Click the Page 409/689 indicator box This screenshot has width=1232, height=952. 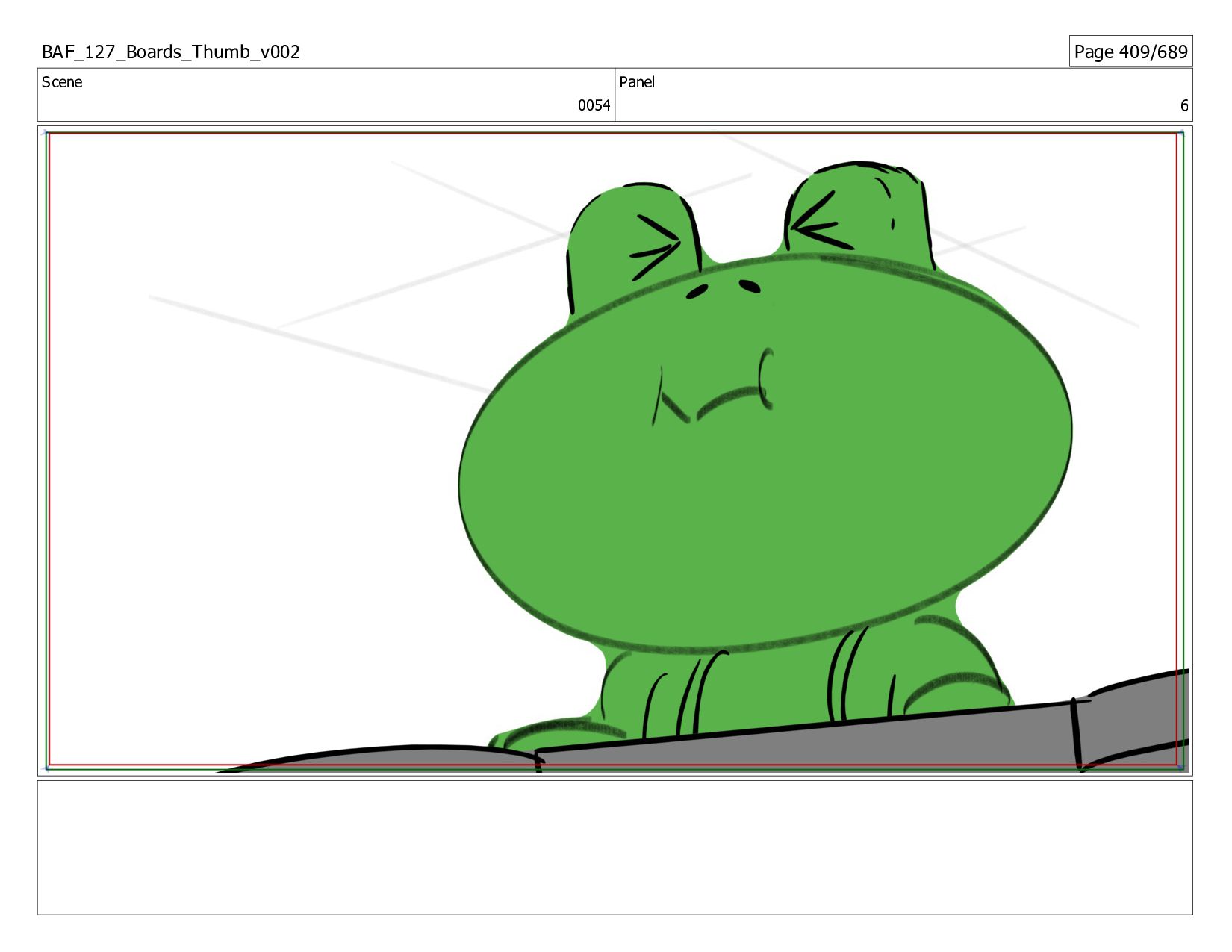point(1130,52)
